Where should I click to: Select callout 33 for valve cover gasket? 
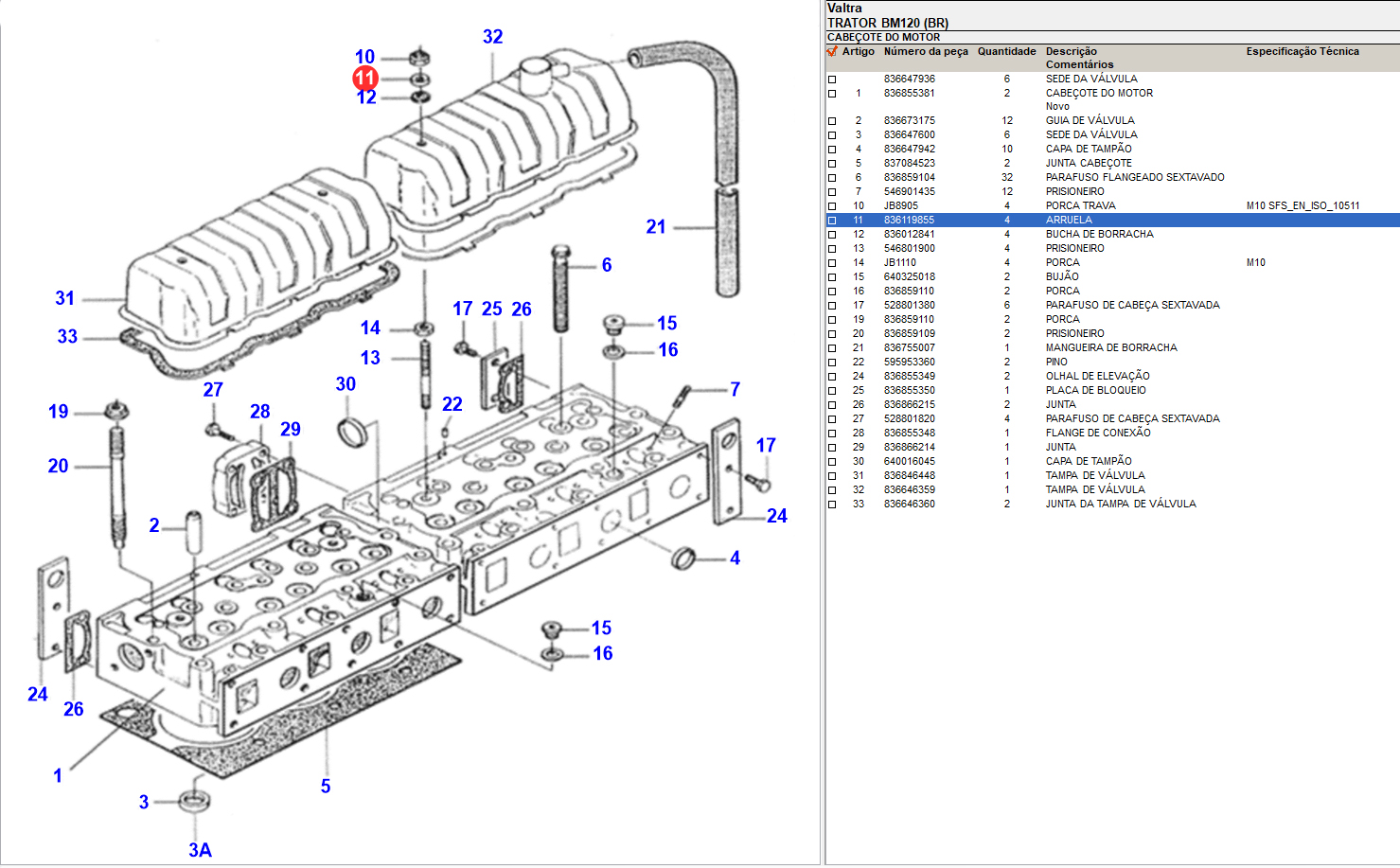coord(67,337)
